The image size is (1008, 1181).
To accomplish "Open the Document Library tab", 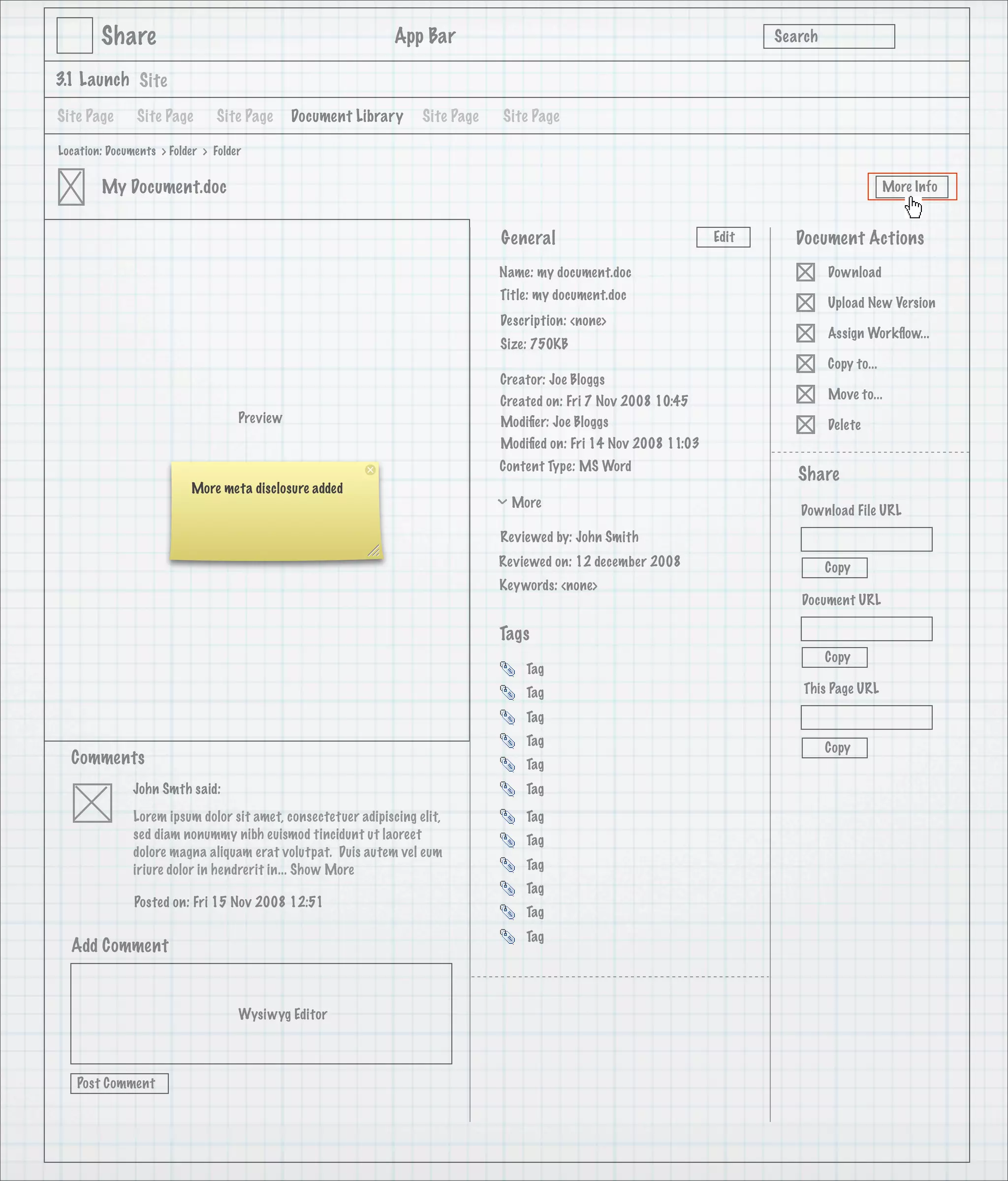I will tap(346, 116).
